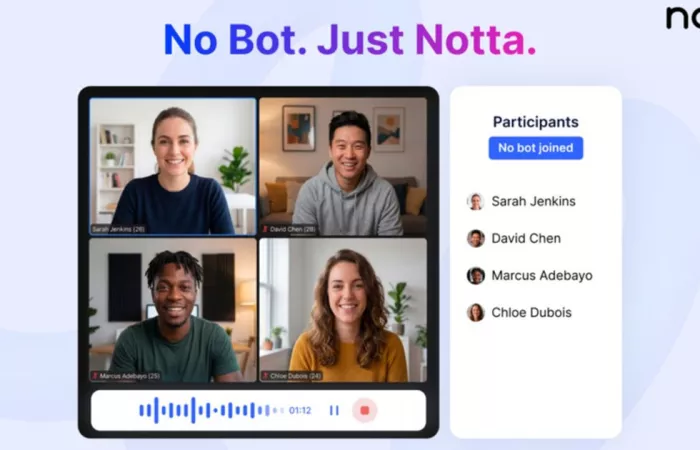Click the 01:12 recording timer
700x450 pixels.
[300, 410]
